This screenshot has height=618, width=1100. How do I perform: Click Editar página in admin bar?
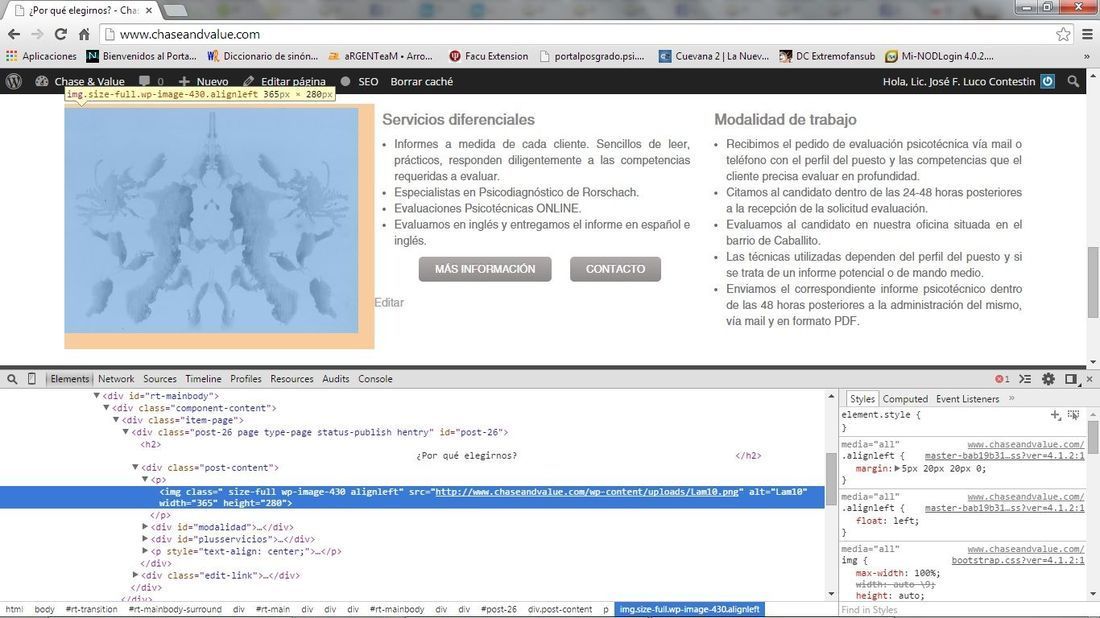(x=284, y=81)
